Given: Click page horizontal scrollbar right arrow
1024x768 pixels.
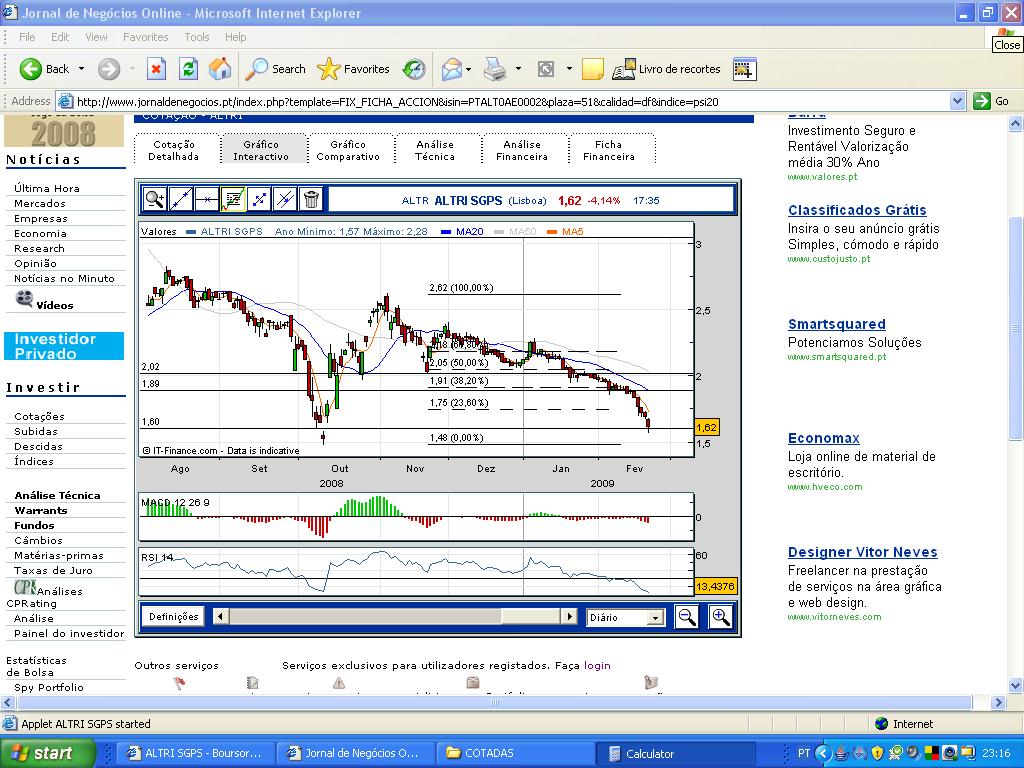Looking at the screenshot, I should [x=998, y=703].
